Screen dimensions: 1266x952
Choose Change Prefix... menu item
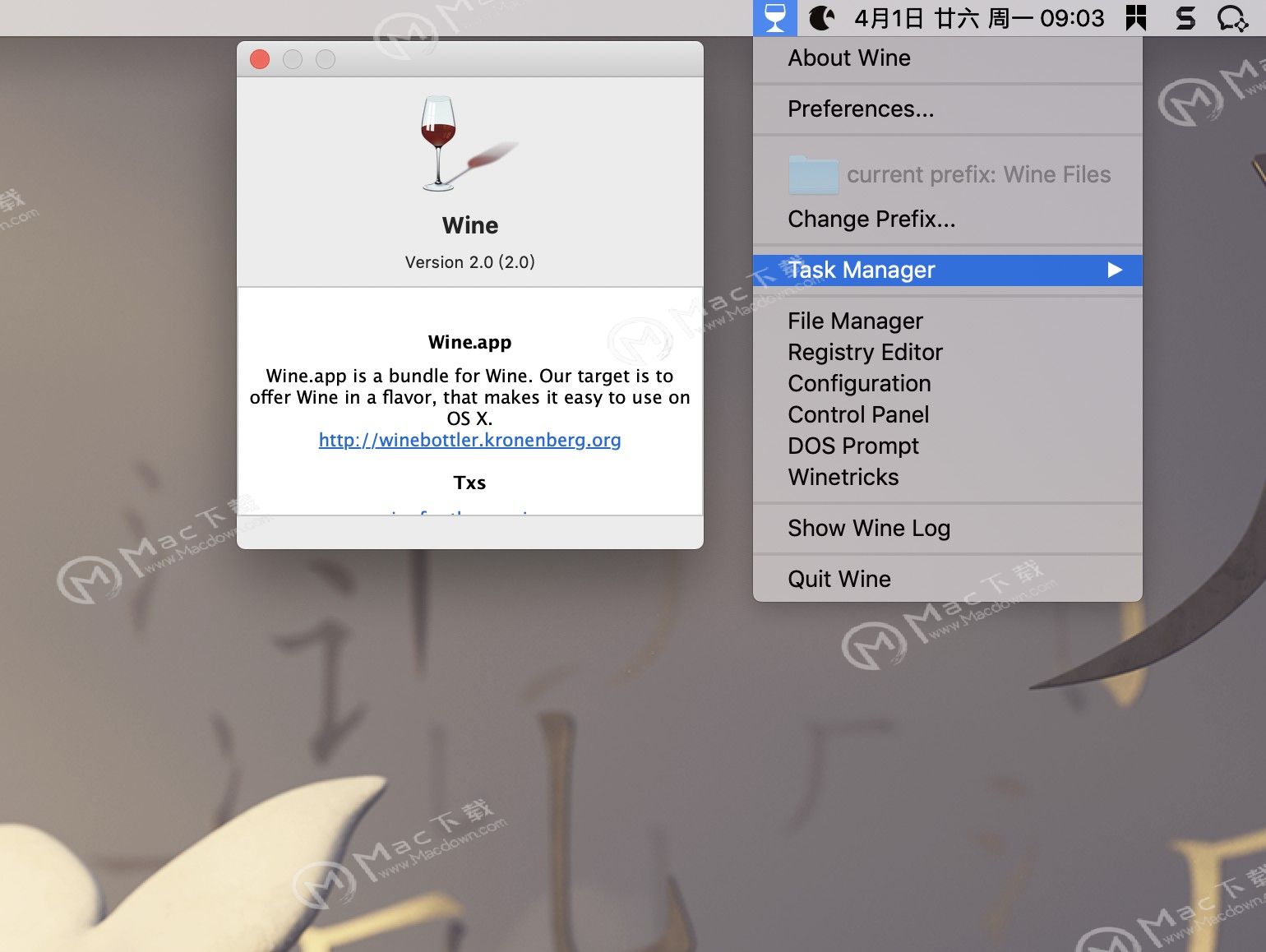coord(948,220)
